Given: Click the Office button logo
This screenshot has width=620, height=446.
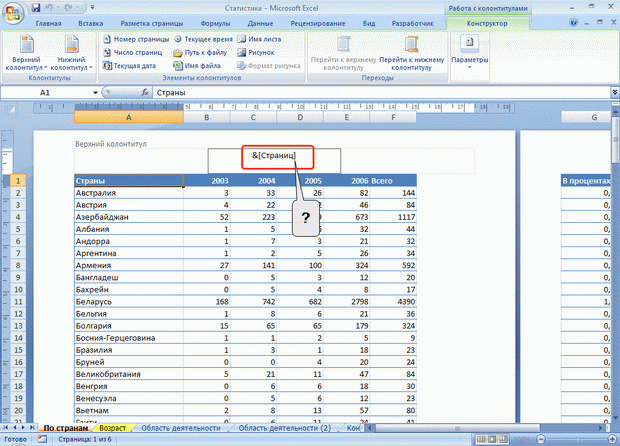Looking at the screenshot, I should (13, 13).
